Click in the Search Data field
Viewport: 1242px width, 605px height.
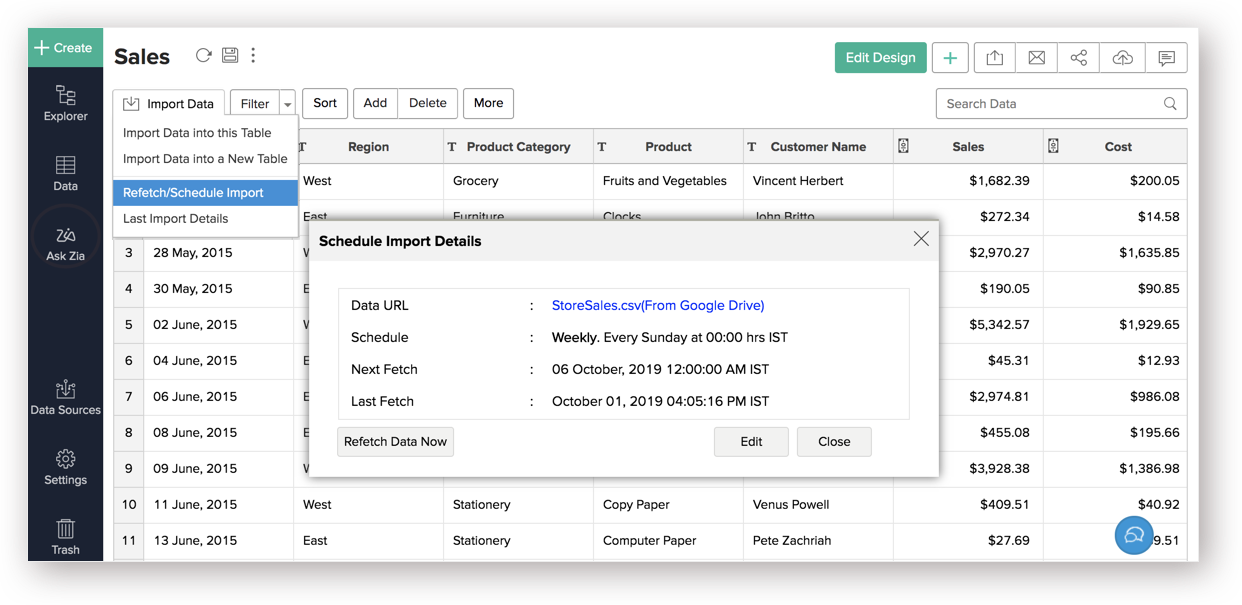coord(1050,104)
